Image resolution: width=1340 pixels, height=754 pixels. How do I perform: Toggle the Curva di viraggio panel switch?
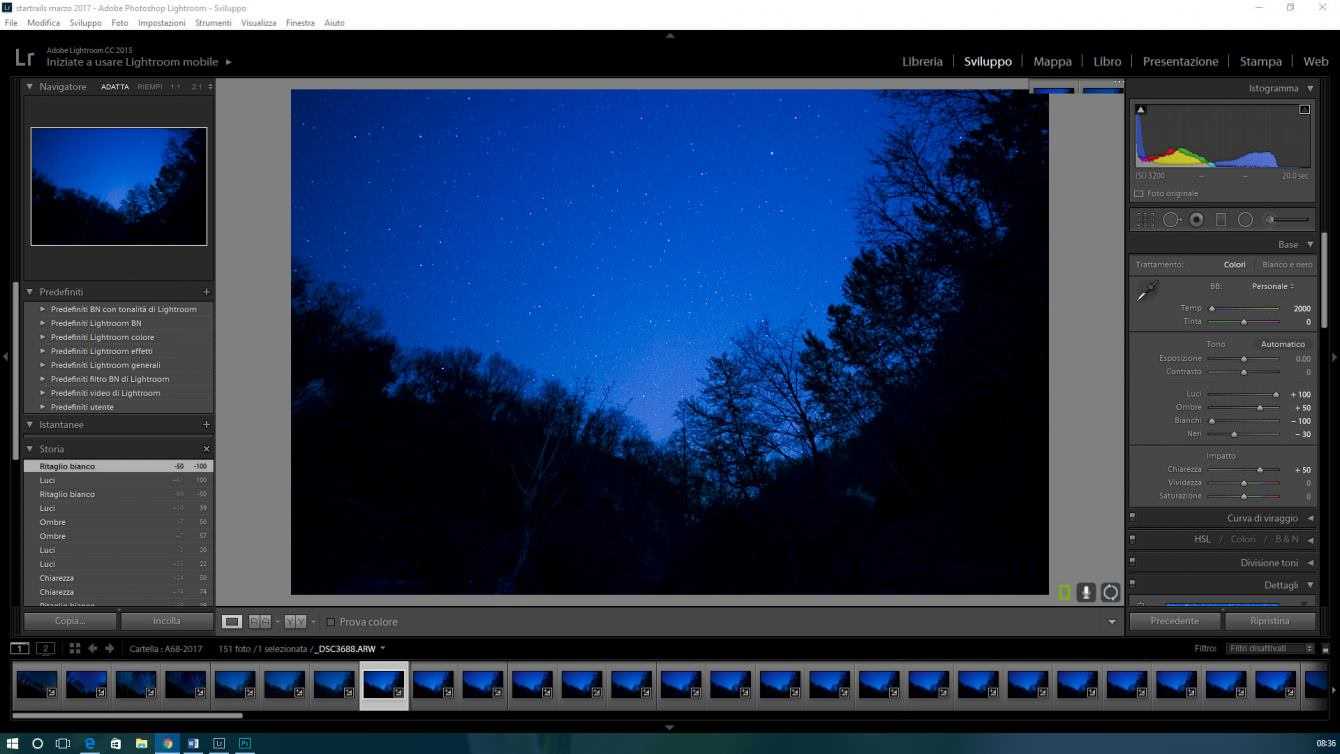[x=1132, y=517]
